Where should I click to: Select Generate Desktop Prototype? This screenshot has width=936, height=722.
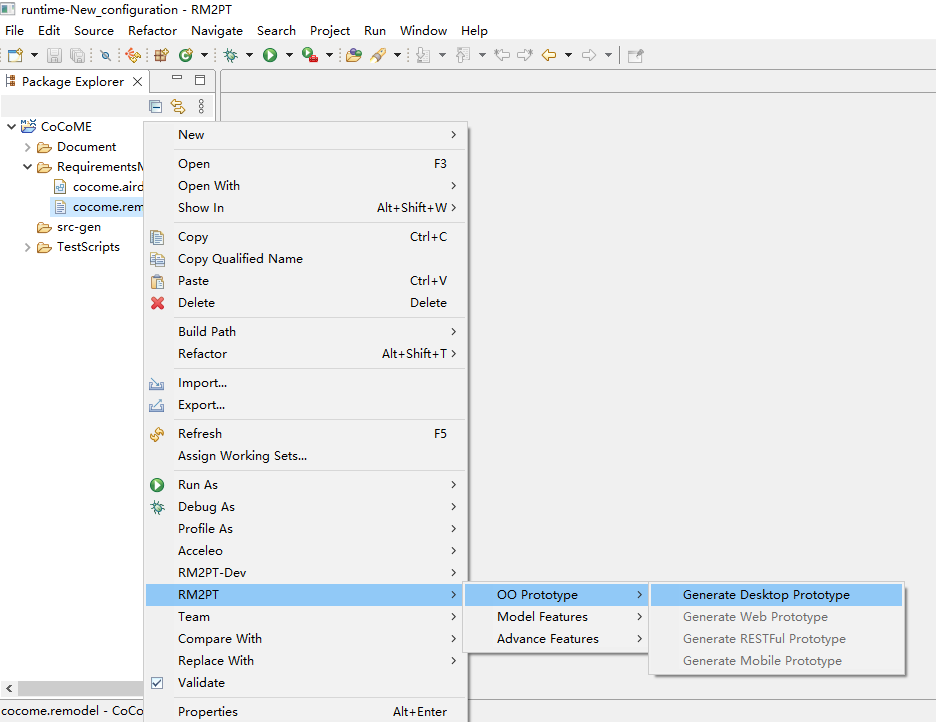(x=766, y=595)
